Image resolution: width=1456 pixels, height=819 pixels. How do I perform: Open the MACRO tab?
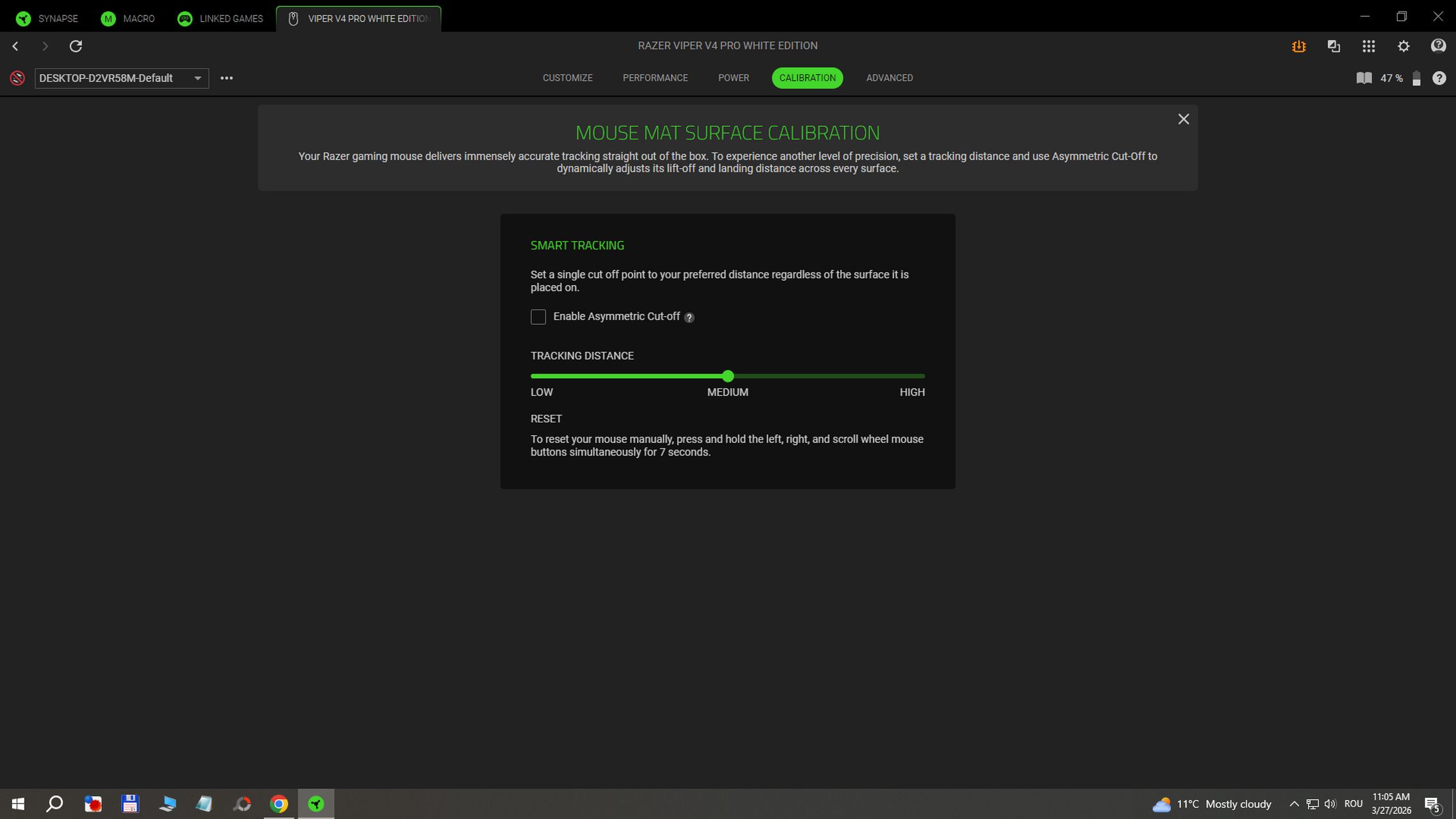[128, 19]
